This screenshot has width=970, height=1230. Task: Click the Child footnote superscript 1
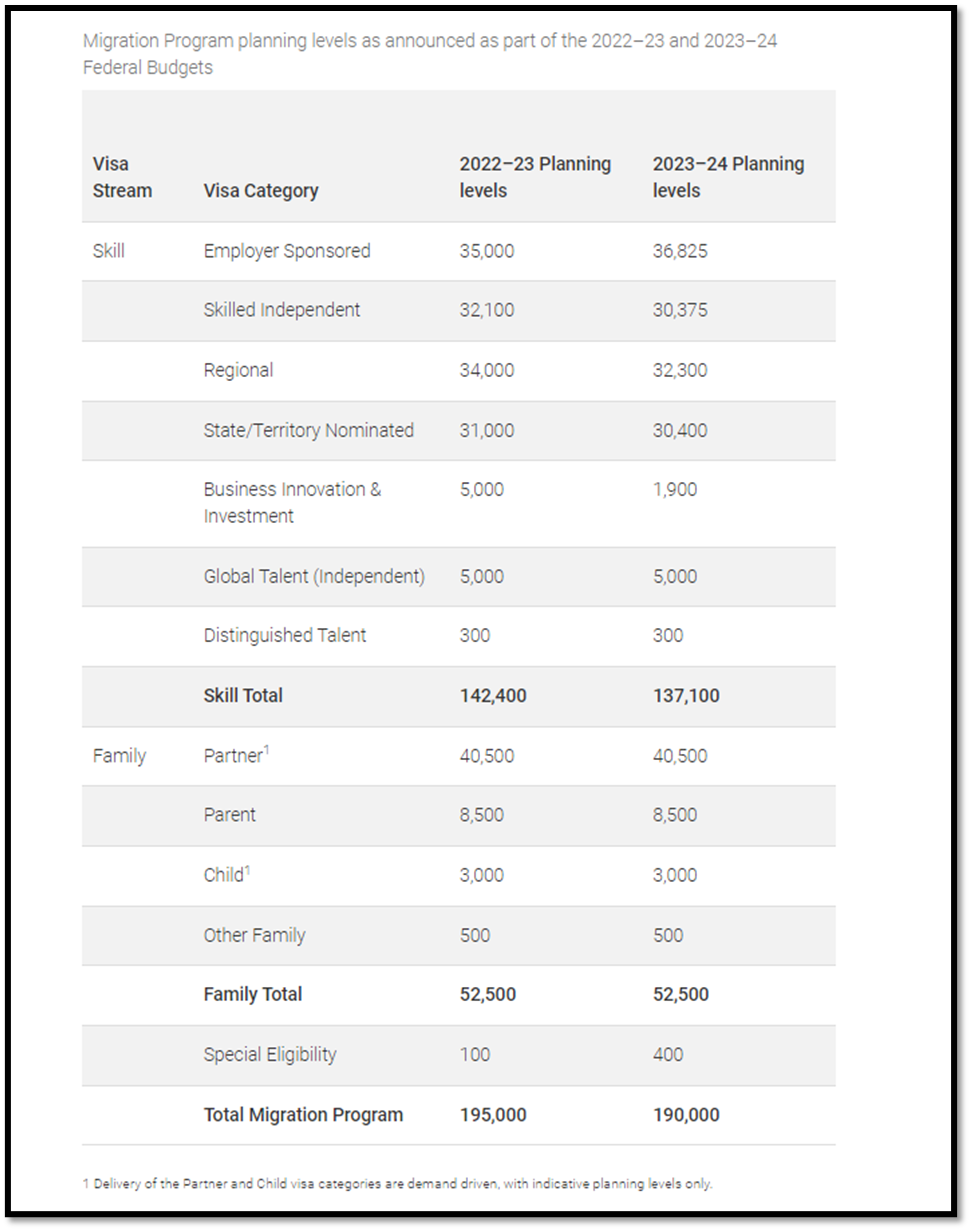[x=247, y=869]
